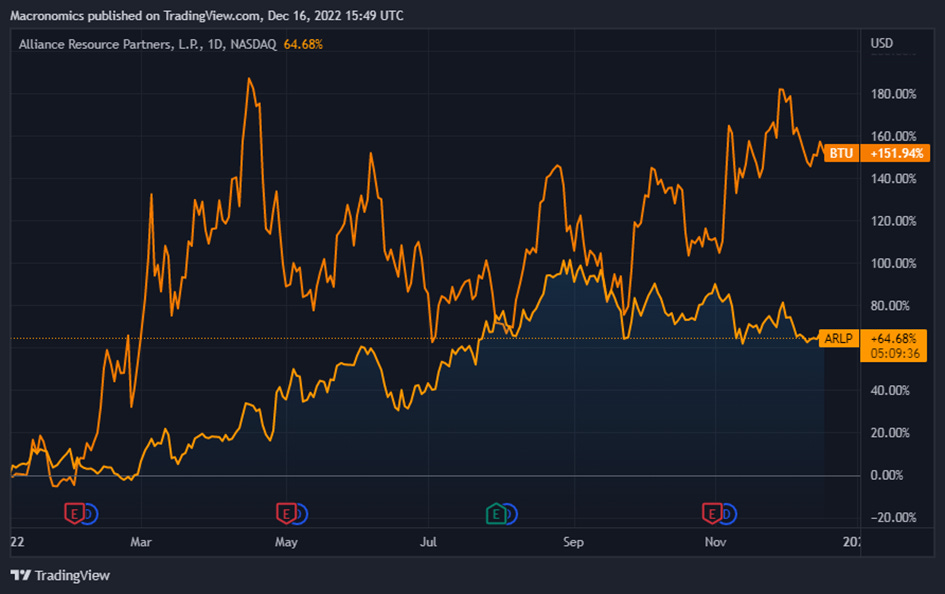945x594 pixels.
Task: Click the TradingView logo
Action: click(x=60, y=575)
